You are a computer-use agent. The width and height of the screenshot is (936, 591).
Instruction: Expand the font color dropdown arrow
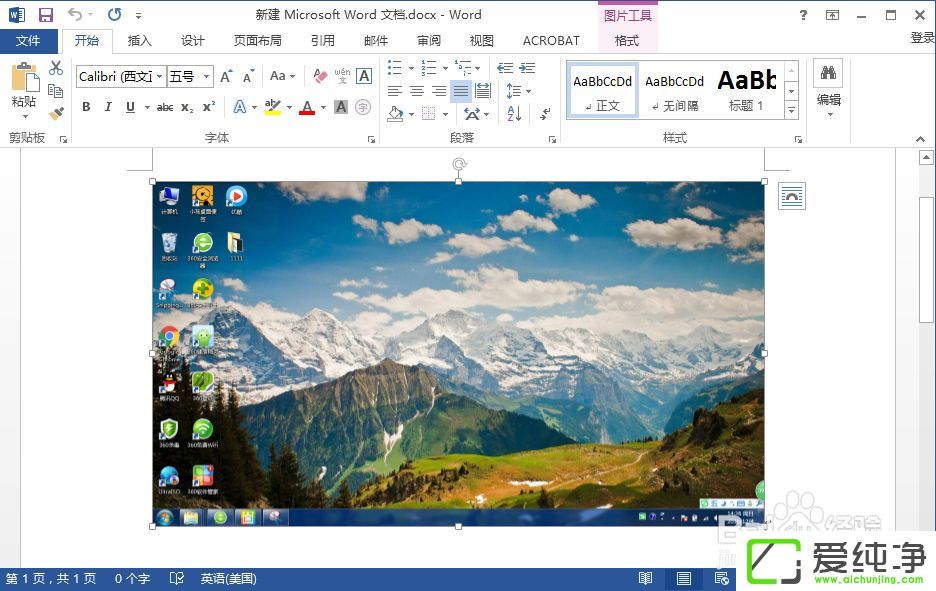(x=322, y=106)
